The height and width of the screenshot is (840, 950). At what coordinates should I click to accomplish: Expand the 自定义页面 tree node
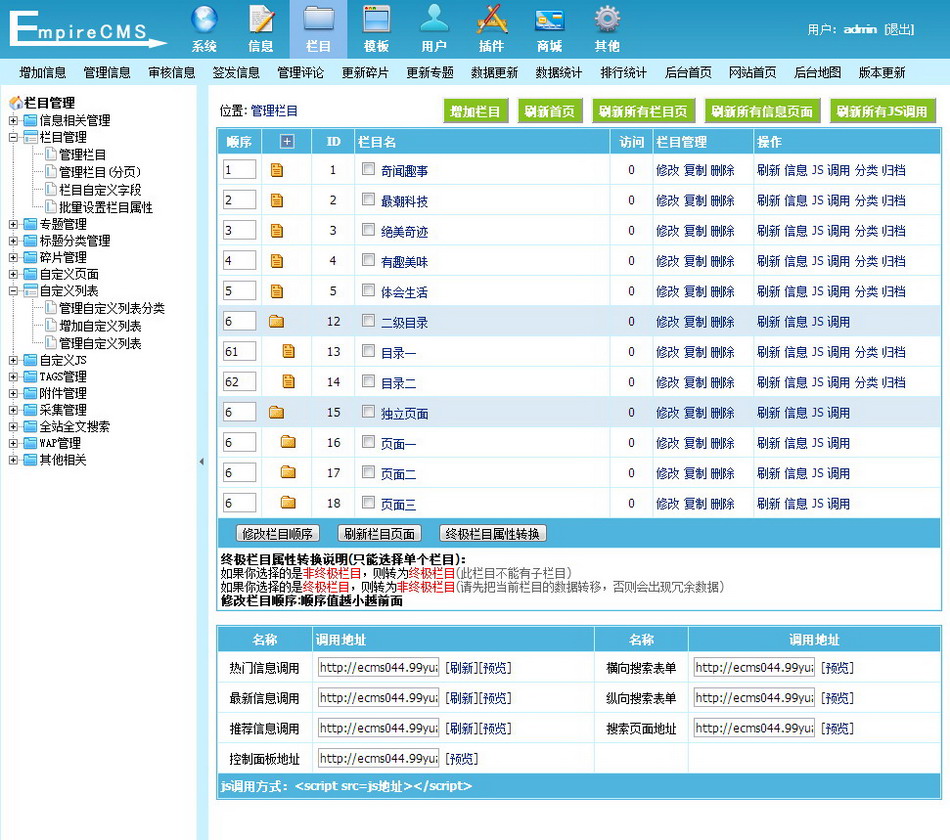13,275
